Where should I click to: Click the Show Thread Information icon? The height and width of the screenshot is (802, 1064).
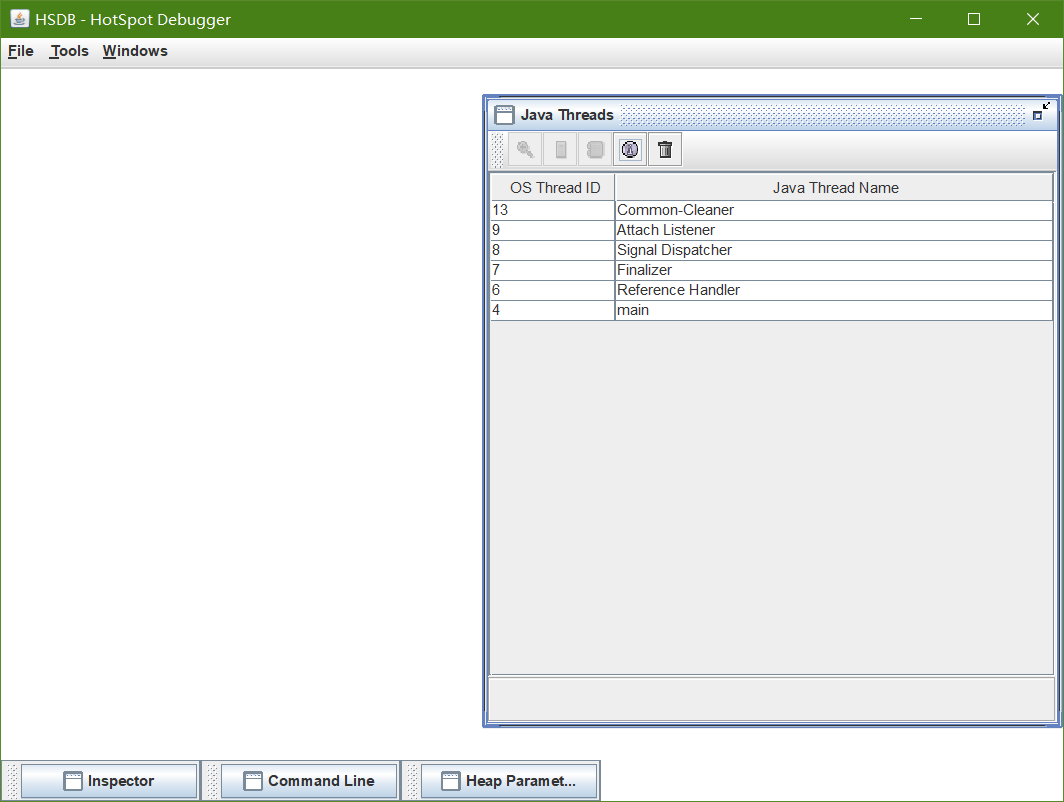point(630,149)
